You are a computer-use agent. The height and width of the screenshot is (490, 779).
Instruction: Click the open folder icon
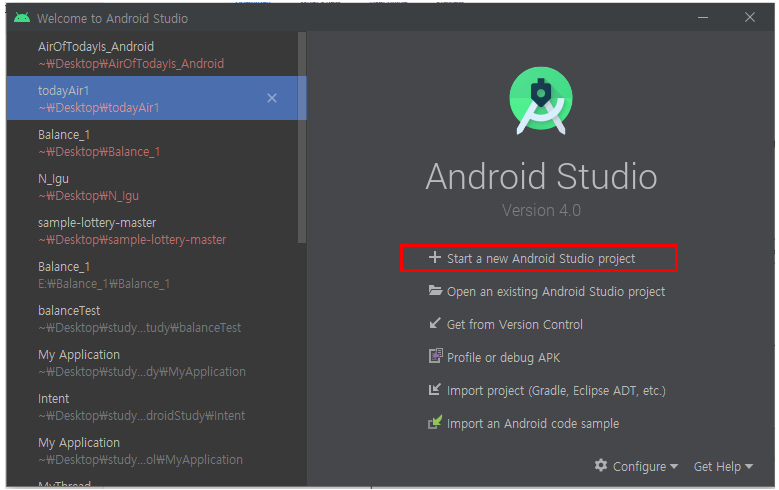coord(435,291)
